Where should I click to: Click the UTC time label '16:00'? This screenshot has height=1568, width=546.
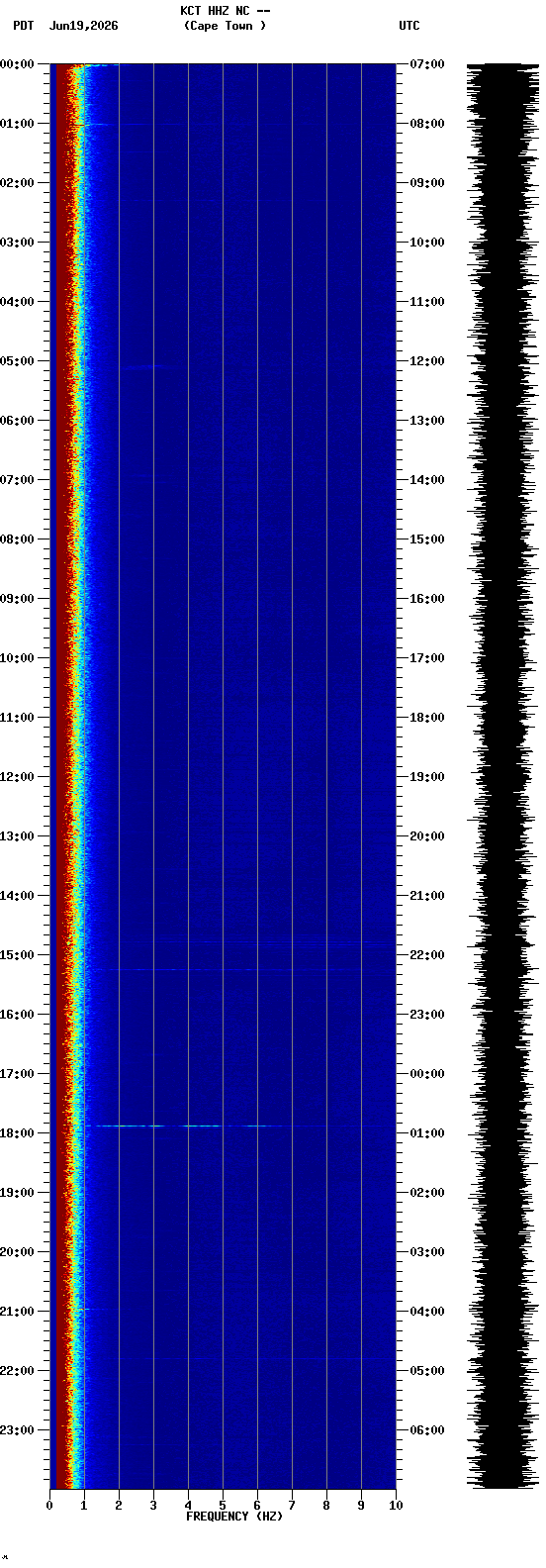(426, 599)
